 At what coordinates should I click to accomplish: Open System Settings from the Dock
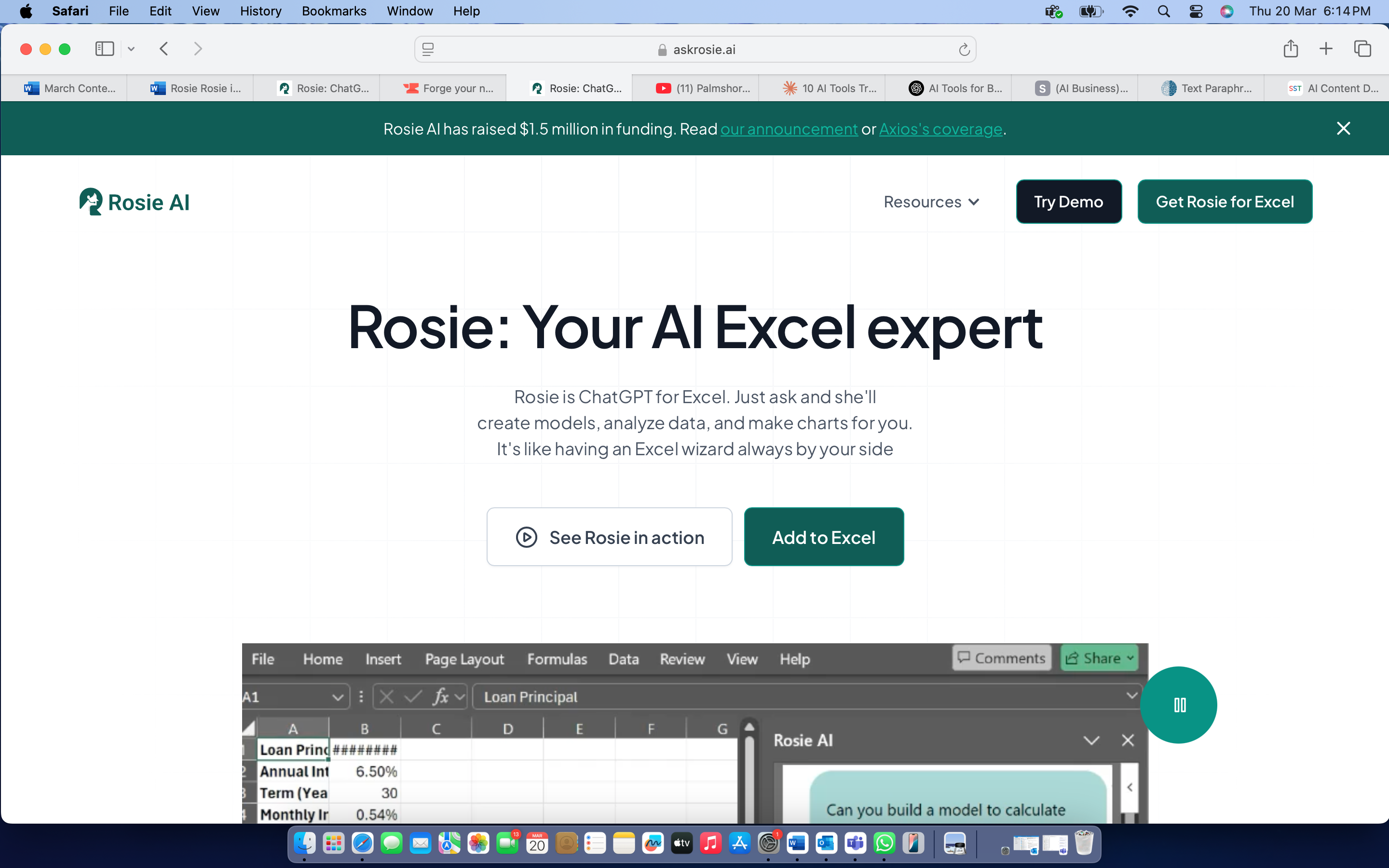point(769,843)
